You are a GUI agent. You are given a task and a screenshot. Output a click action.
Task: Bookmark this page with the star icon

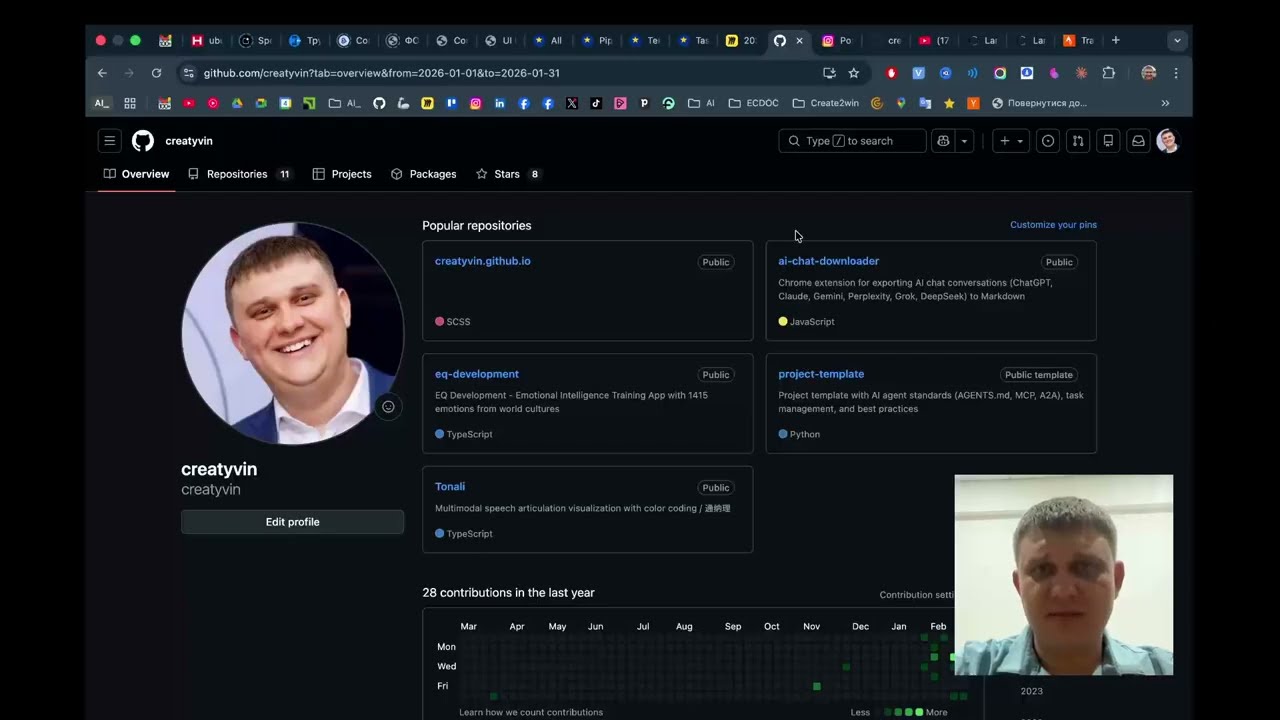tap(854, 73)
